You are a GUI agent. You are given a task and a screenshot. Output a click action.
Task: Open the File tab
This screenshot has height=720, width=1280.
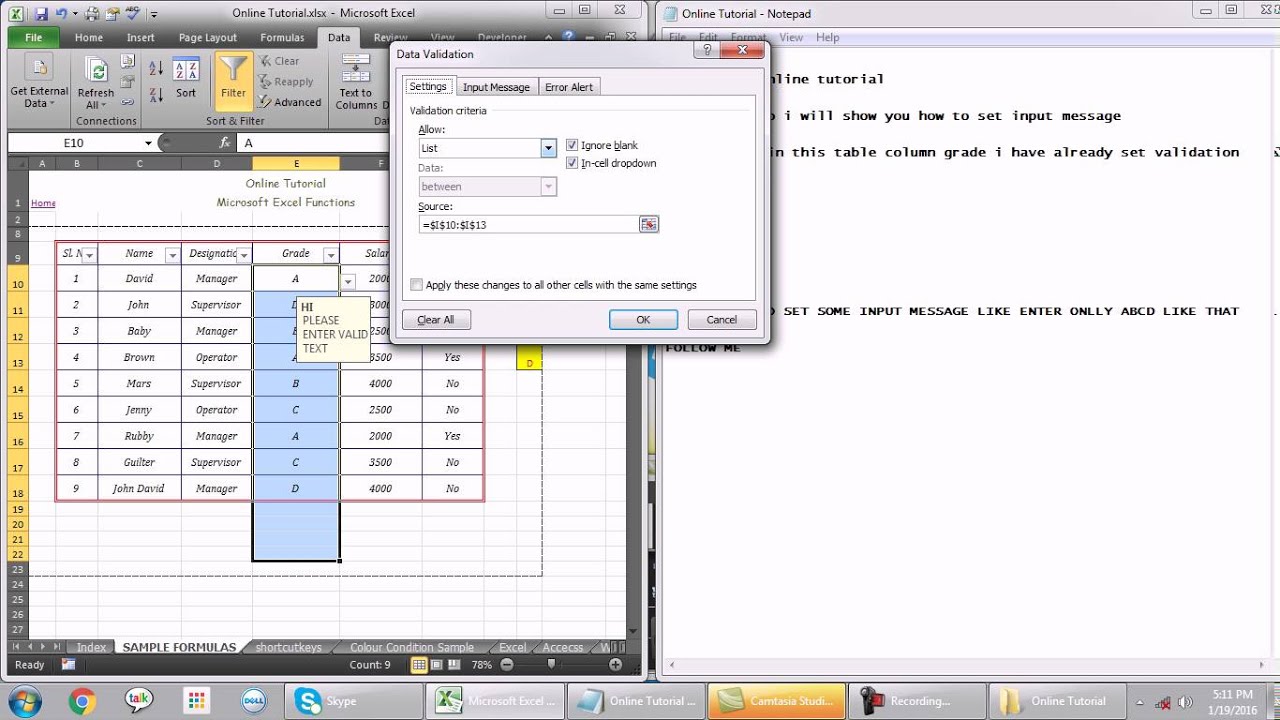click(x=33, y=38)
